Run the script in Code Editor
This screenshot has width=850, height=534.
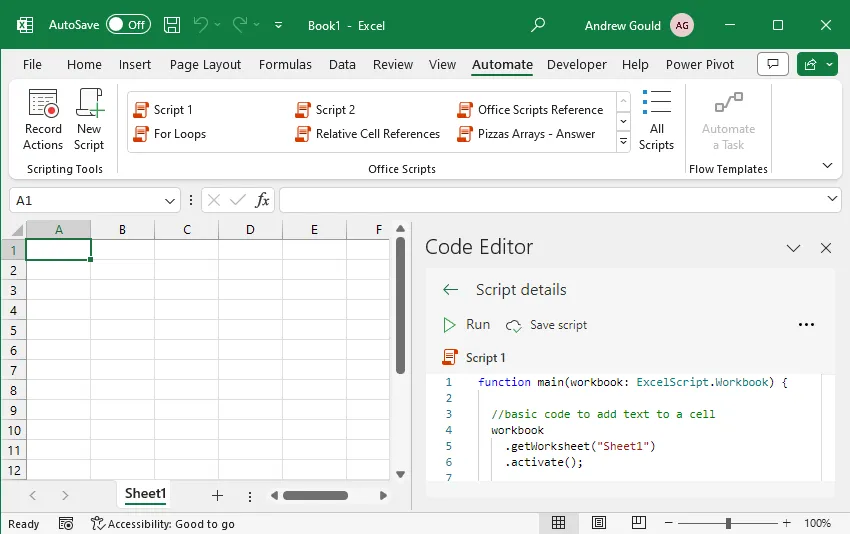pos(467,325)
